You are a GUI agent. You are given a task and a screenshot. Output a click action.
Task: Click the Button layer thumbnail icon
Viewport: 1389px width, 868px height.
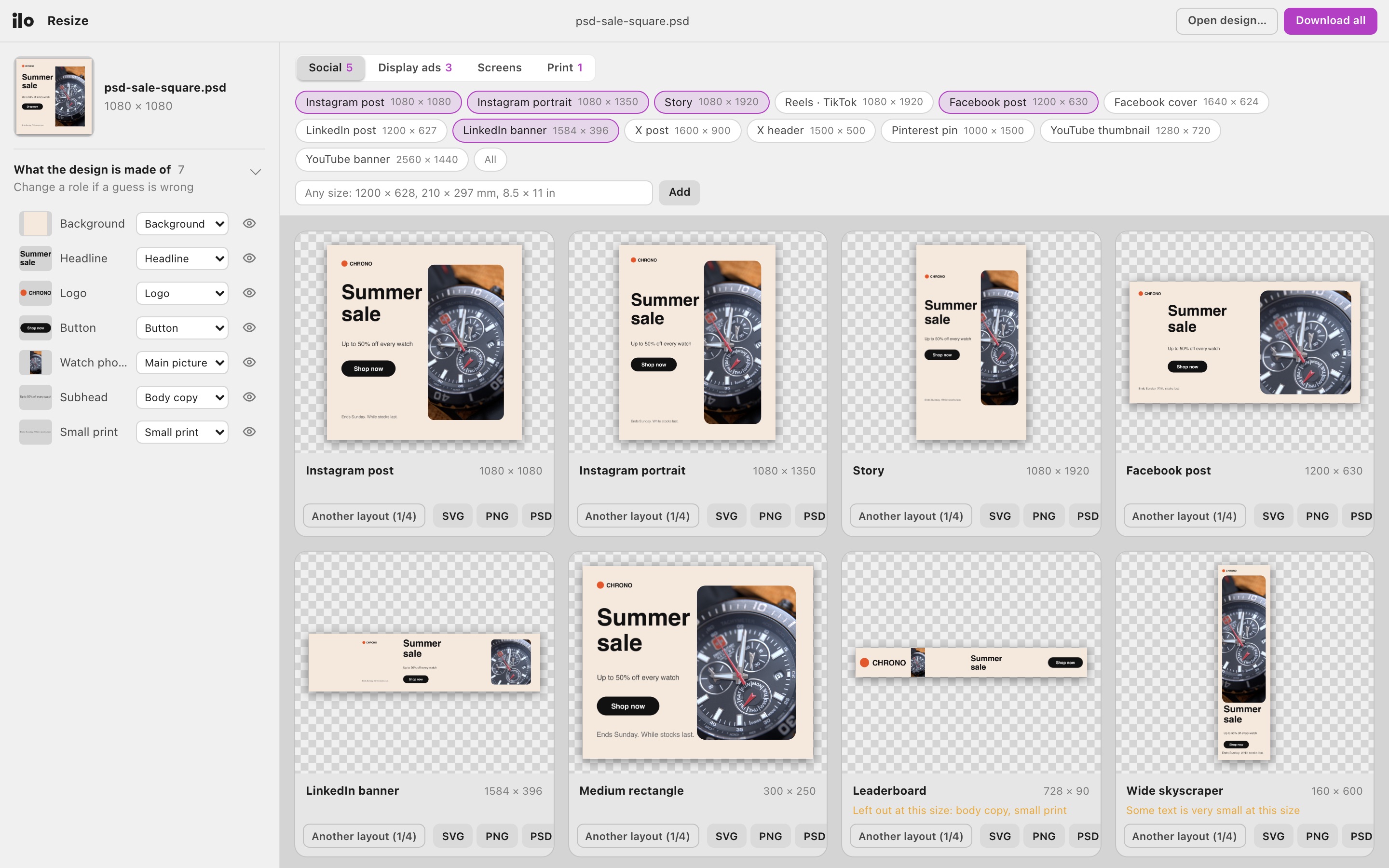click(36, 328)
